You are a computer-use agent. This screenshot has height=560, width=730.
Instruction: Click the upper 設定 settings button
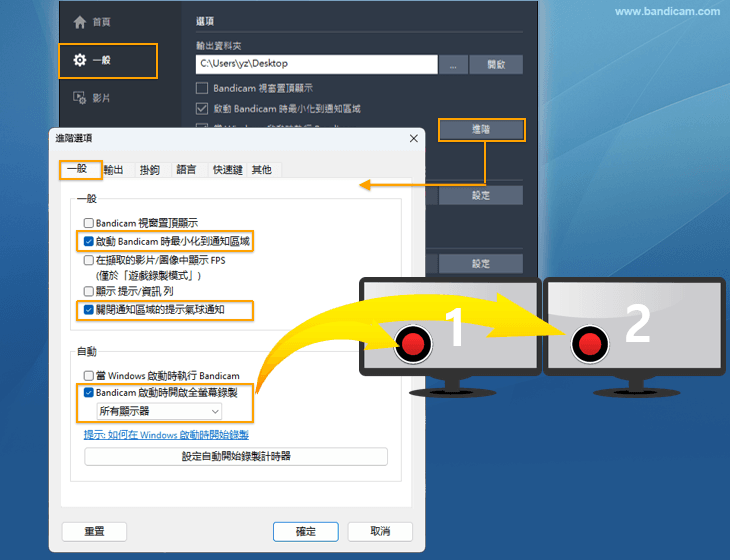pos(480,196)
